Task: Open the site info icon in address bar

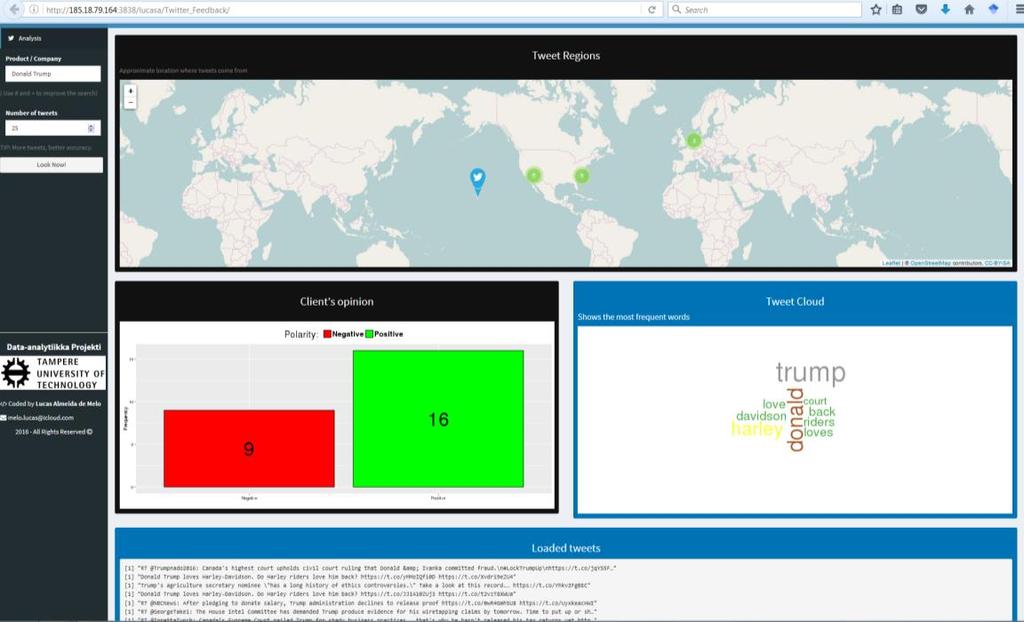Action: (34, 10)
